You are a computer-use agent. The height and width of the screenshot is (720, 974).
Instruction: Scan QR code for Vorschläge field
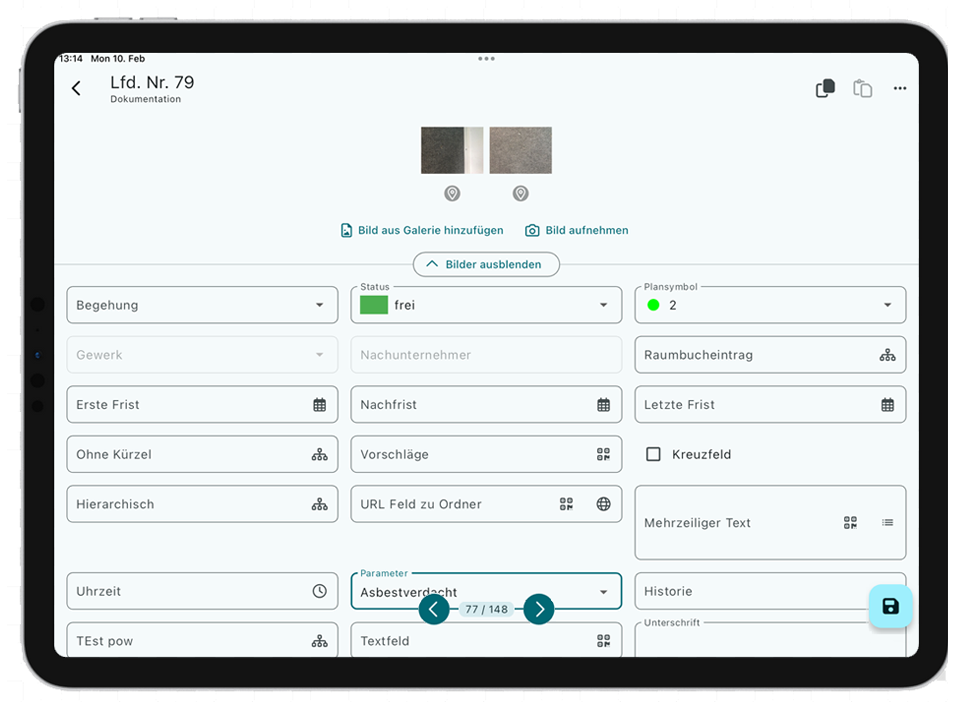603,454
